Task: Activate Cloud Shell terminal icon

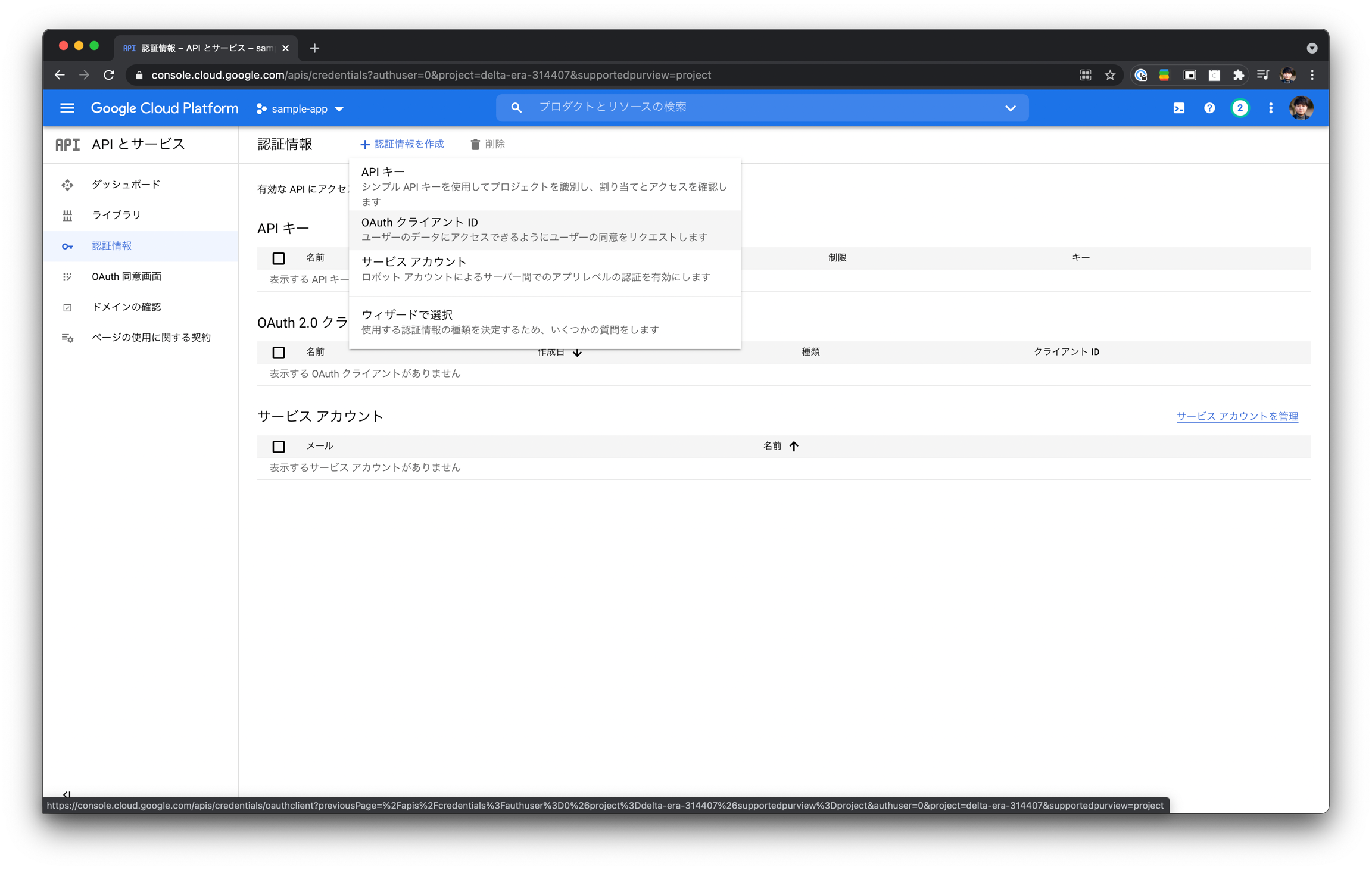Action: [1178, 108]
